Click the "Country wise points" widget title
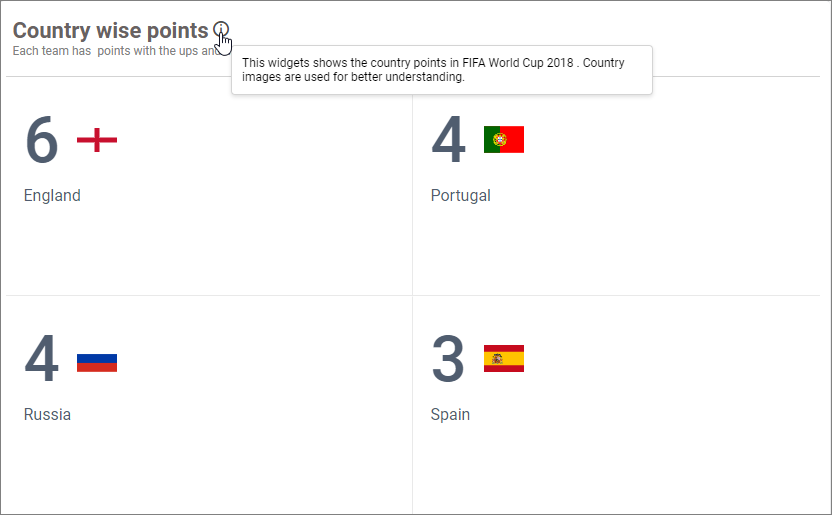832x515 pixels. click(110, 31)
